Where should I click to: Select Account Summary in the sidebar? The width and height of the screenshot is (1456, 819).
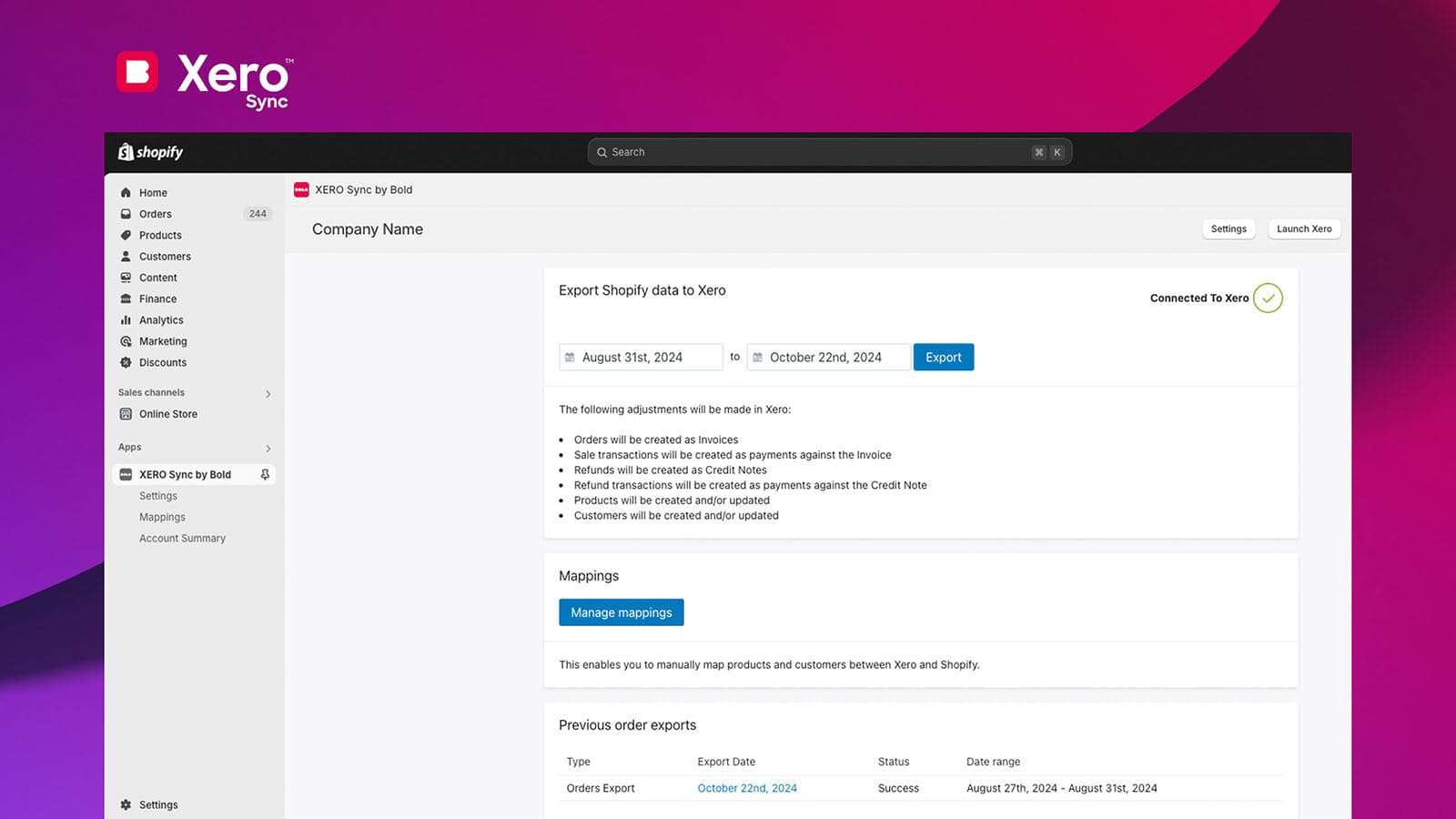point(182,538)
